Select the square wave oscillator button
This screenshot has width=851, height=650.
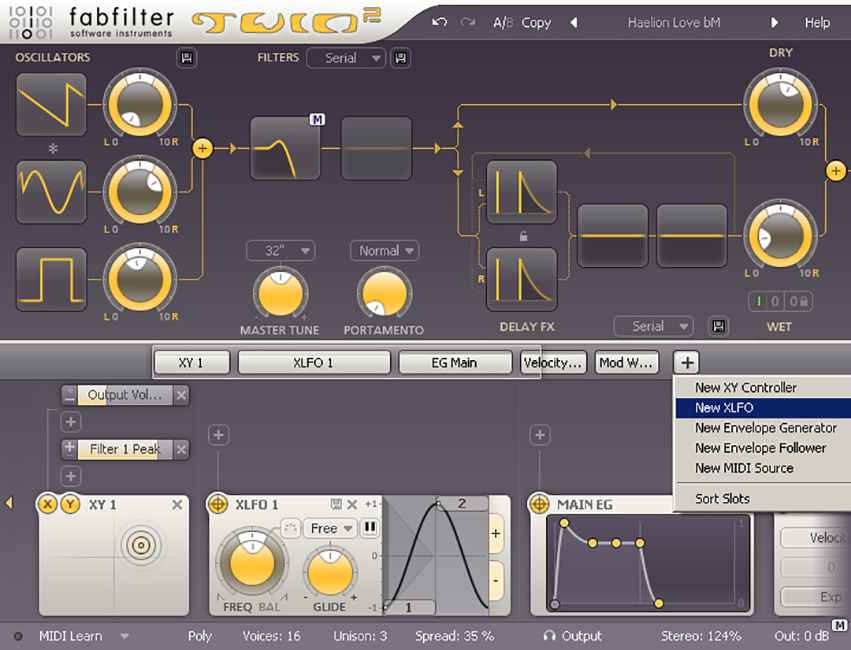click(x=51, y=279)
